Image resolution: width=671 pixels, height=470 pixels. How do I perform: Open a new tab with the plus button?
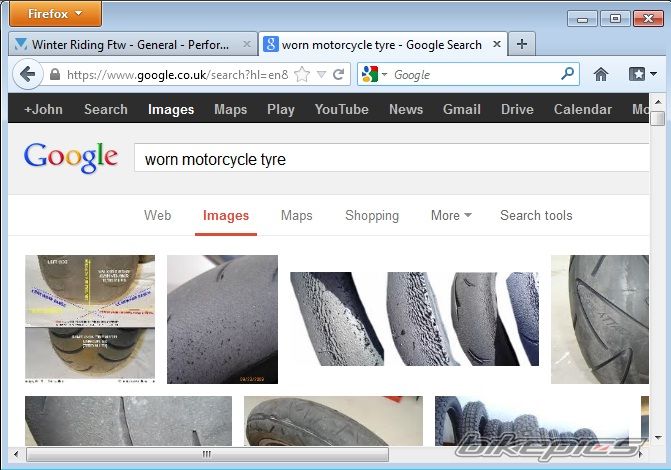point(522,44)
